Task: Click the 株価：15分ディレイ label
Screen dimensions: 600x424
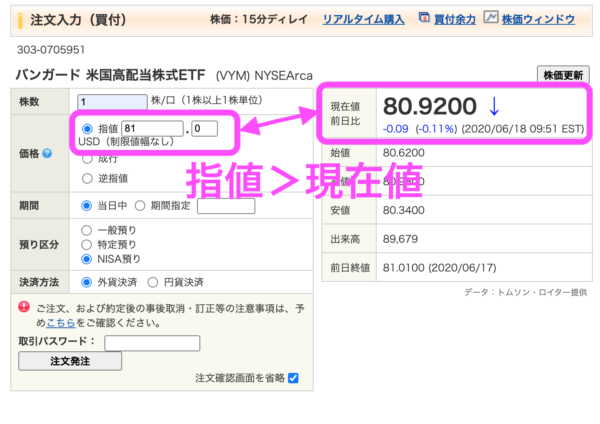Action: click(259, 19)
